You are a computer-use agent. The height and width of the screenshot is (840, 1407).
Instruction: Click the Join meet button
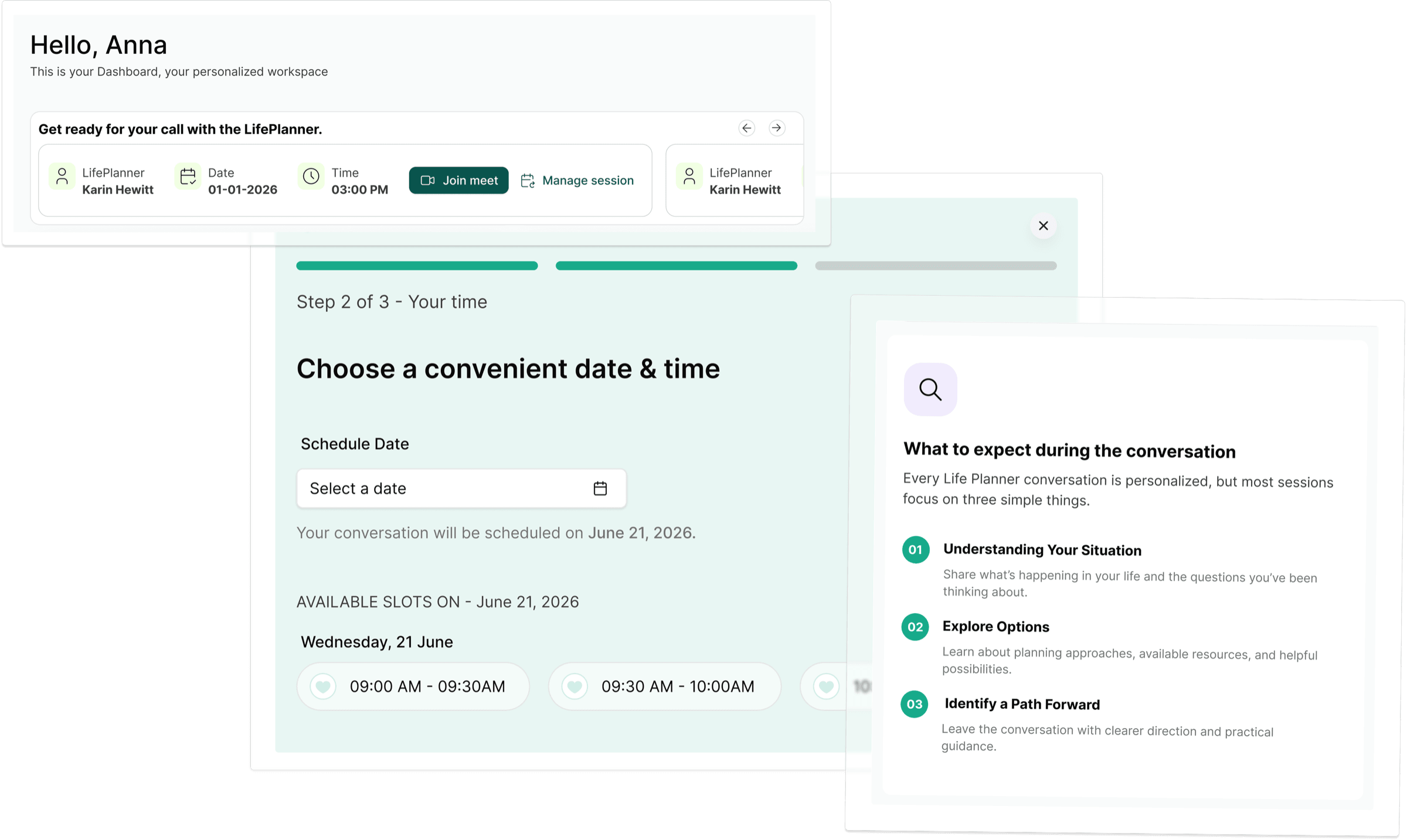[x=458, y=181]
